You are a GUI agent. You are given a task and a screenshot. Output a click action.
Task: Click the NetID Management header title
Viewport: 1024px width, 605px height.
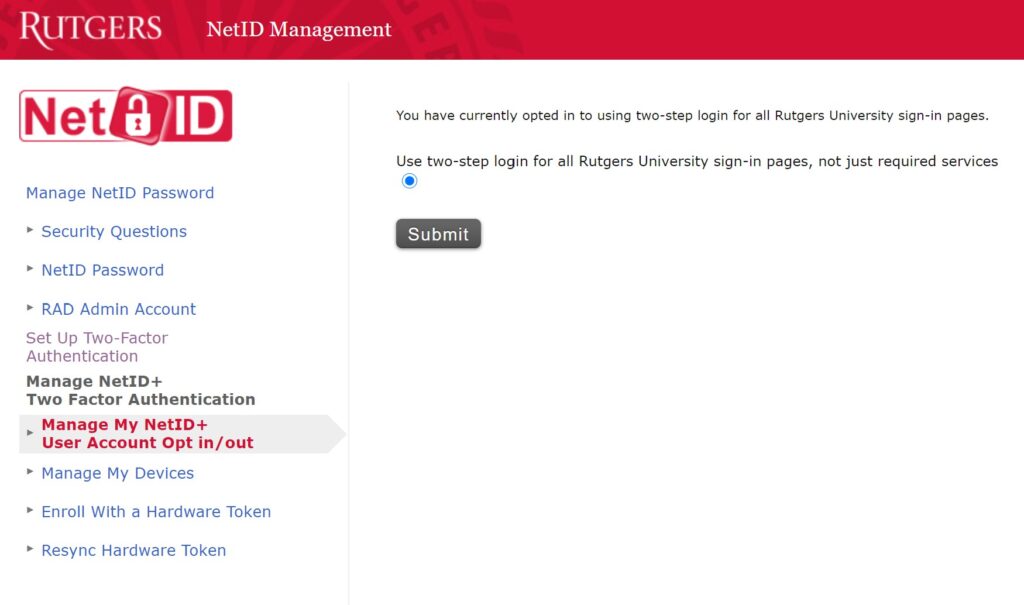click(x=298, y=30)
